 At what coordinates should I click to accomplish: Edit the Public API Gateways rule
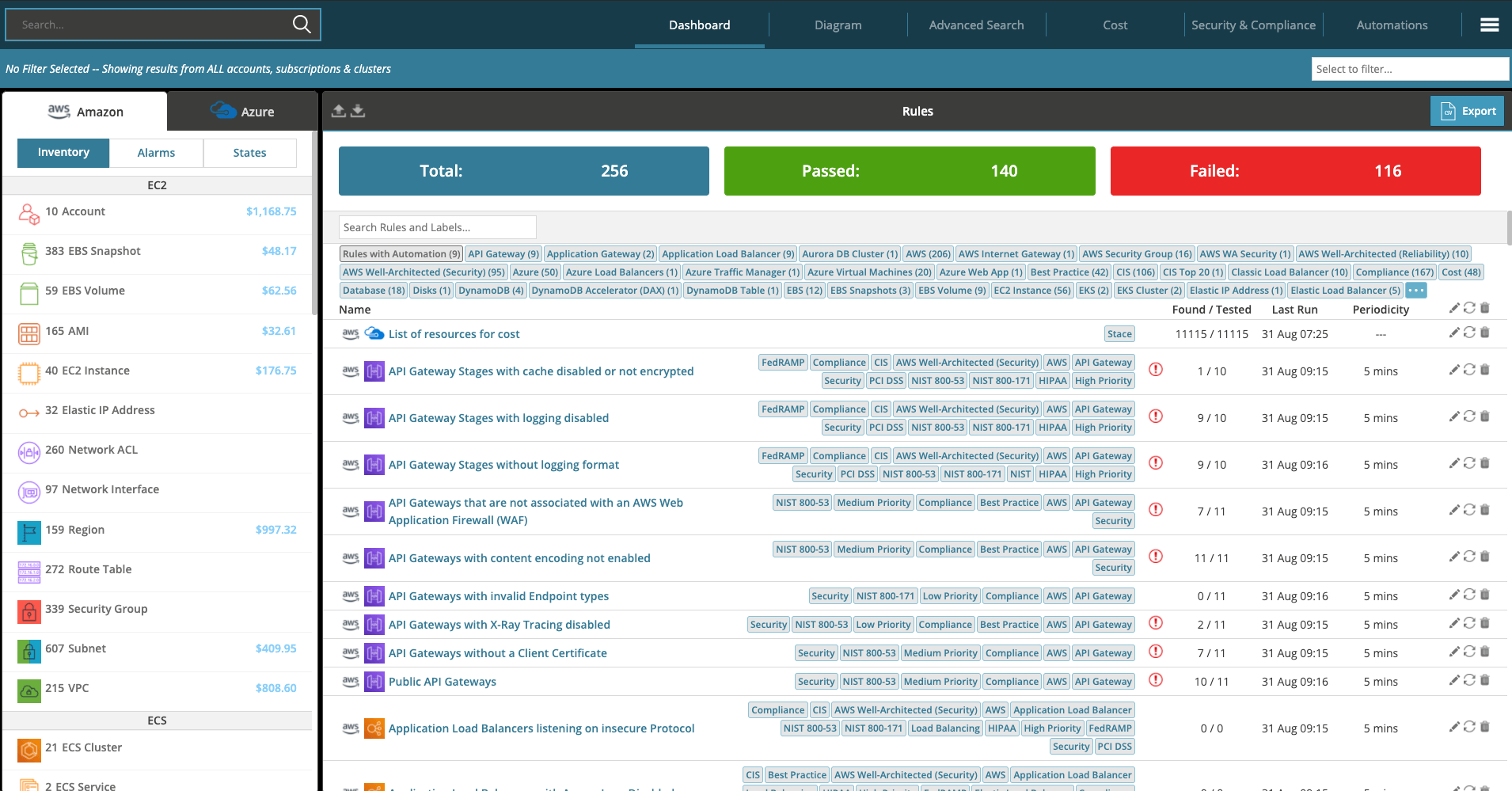[1453, 680]
